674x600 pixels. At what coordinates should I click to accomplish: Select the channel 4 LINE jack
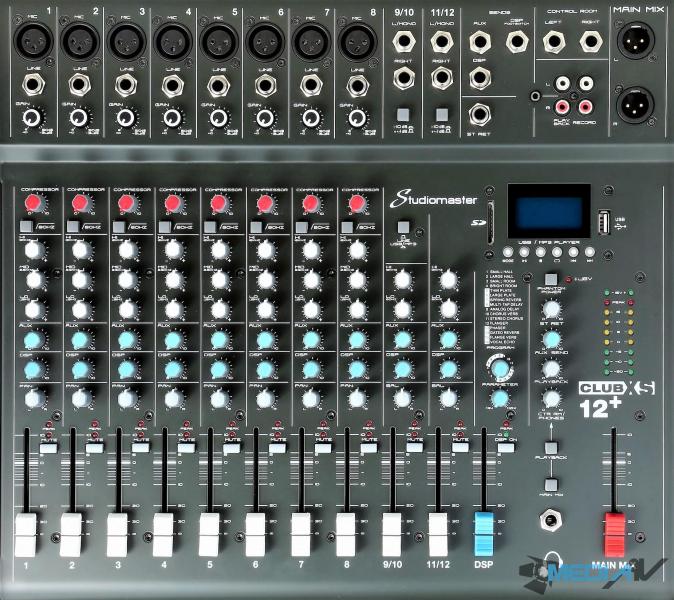click(173, 86)
